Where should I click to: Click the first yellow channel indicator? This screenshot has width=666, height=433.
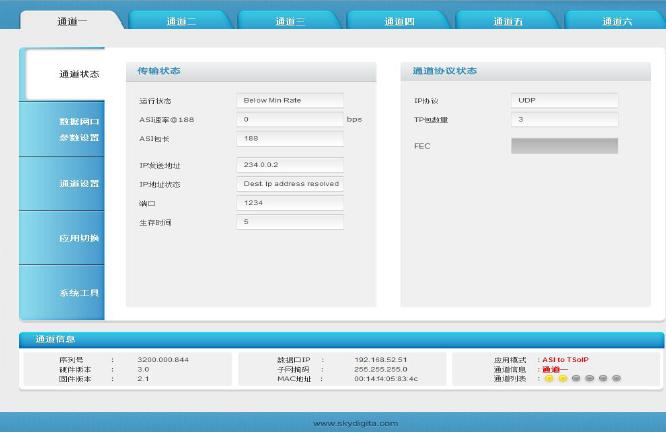pyautogui.click(x=549, y=378)
